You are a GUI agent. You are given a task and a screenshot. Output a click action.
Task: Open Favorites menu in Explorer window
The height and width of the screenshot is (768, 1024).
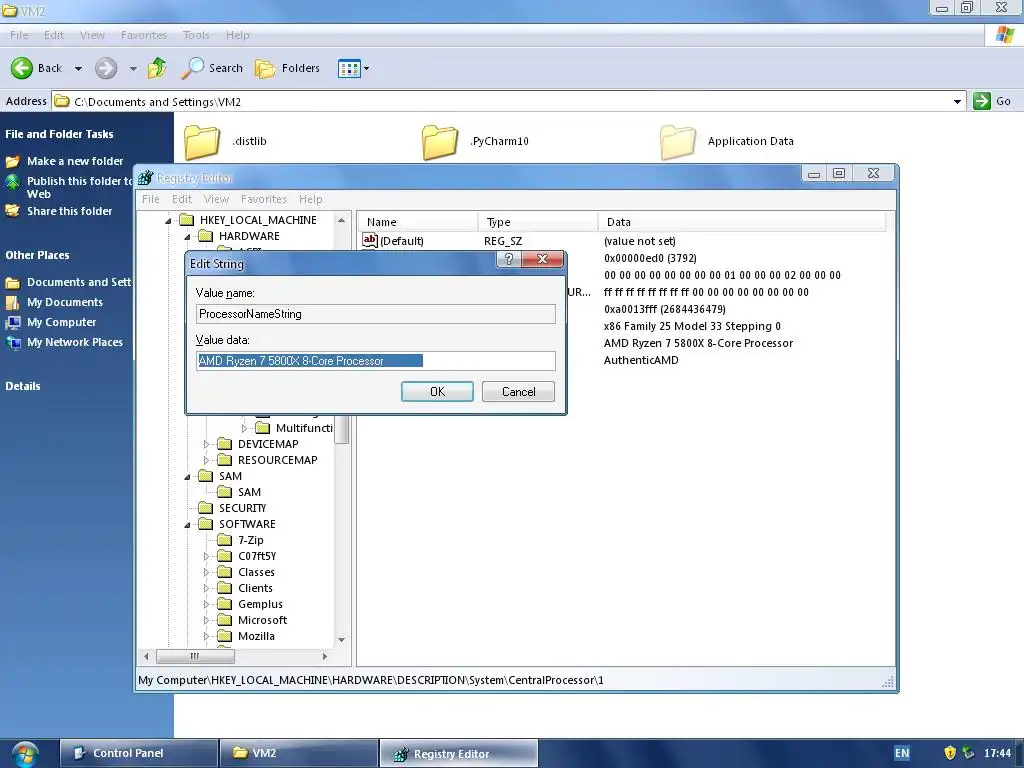click(144, 35)
